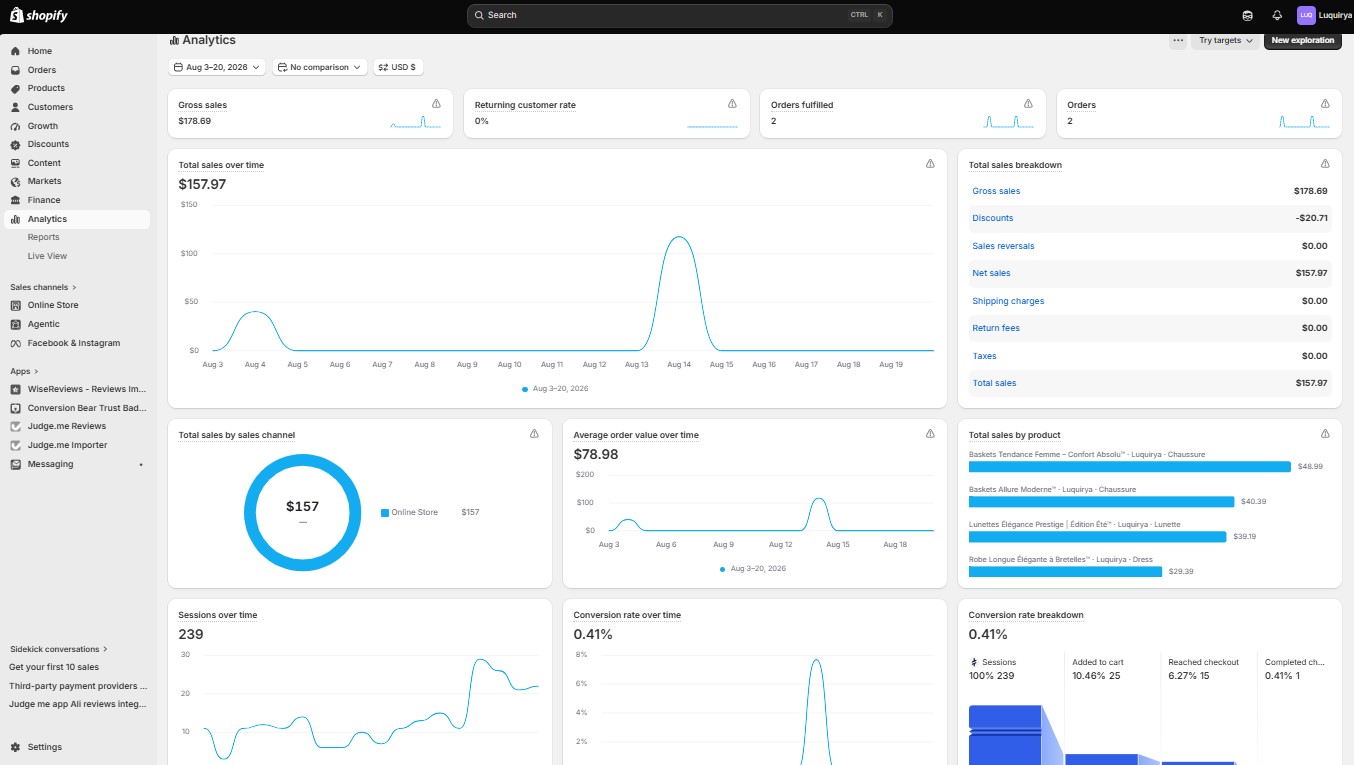Open the Net sales link in breakdown
The width and height of the screenshot is (1354, 765).
tap(991, 273)
